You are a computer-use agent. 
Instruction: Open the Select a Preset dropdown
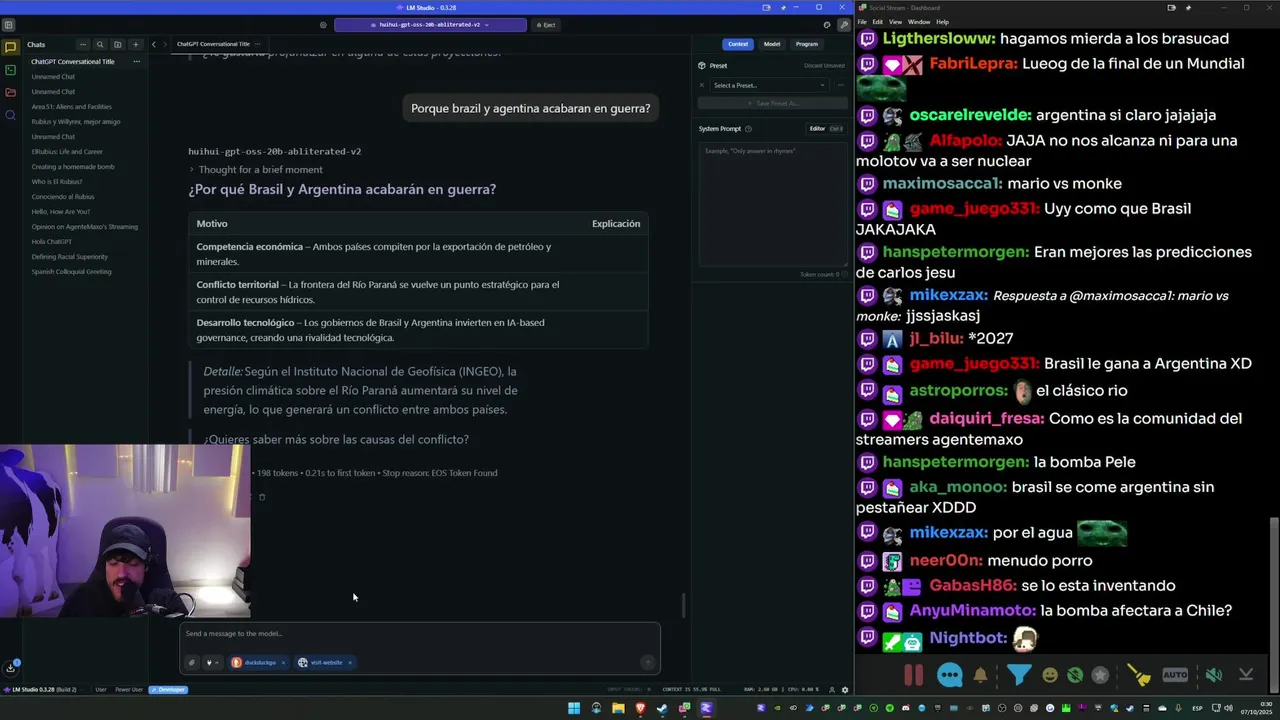coord(769,85)
